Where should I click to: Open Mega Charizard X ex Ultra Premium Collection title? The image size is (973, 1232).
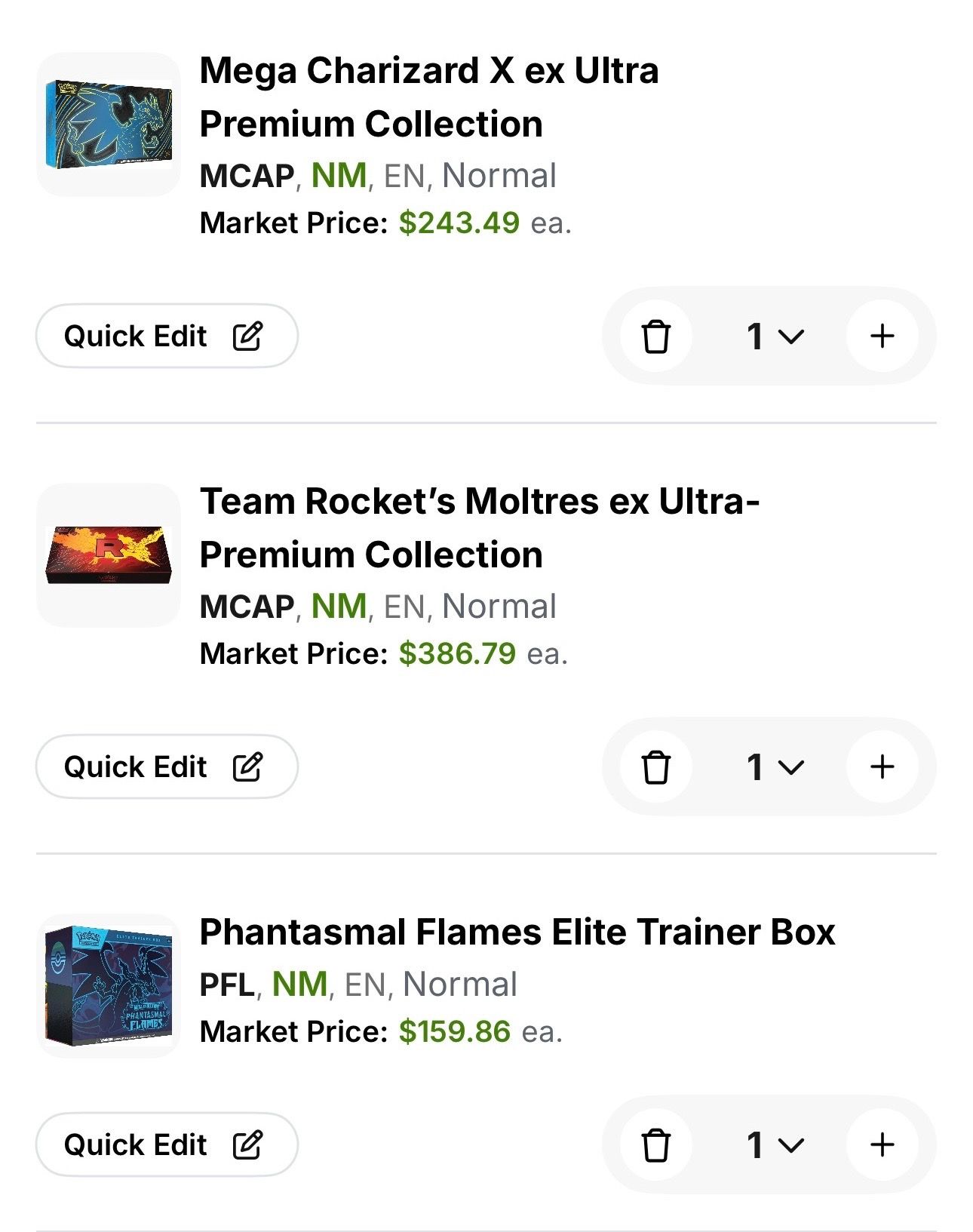(429, 97)
